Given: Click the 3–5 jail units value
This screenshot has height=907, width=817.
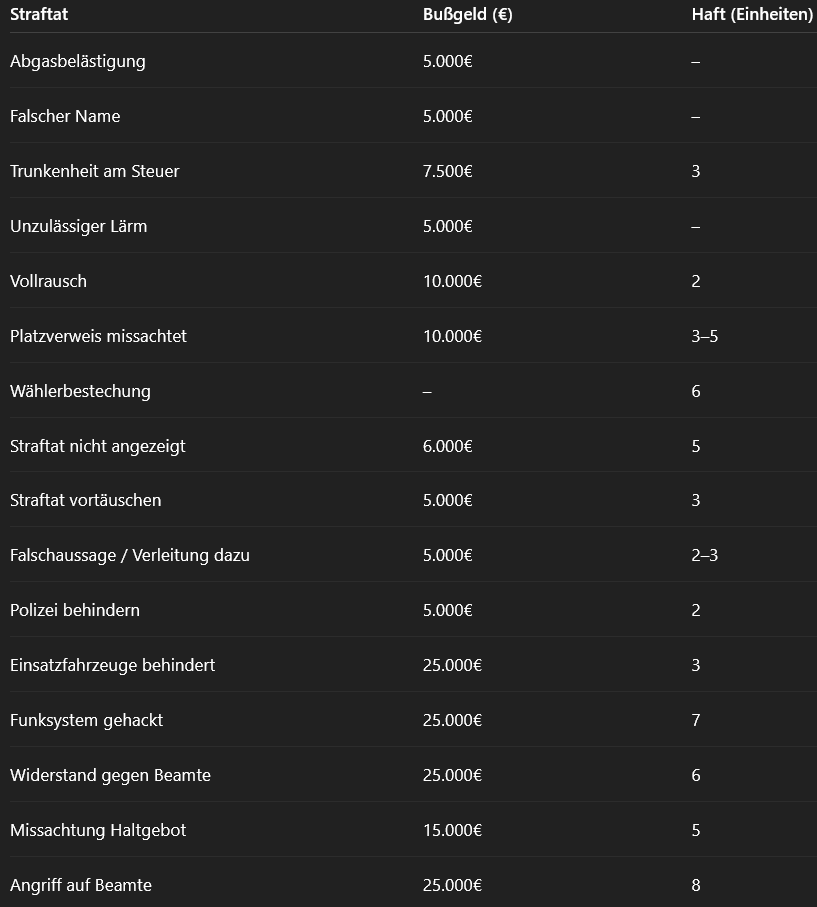Looking at the screenshot, I should tap(704, 336).
